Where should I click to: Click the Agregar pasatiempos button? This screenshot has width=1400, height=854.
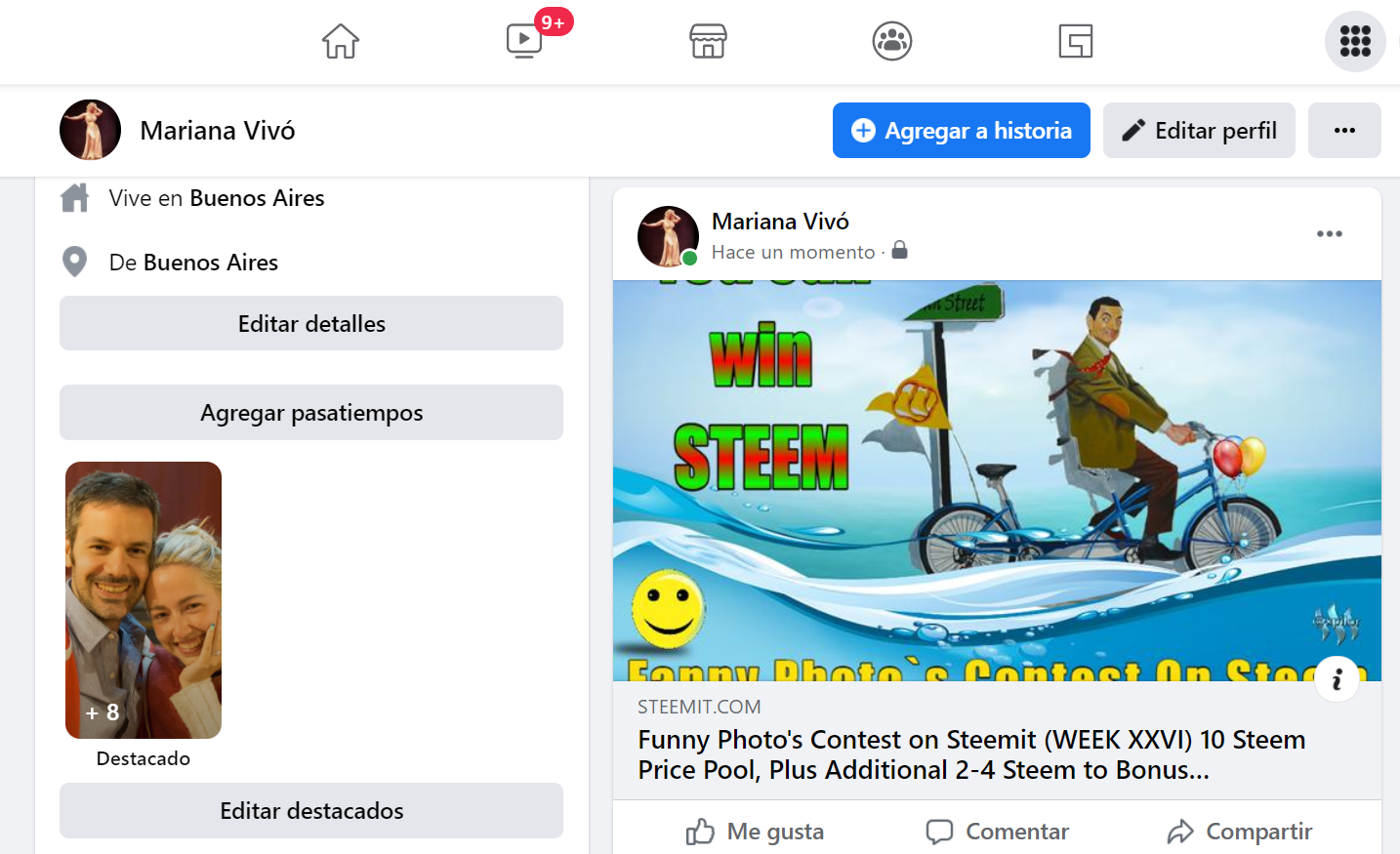point(311,413)
